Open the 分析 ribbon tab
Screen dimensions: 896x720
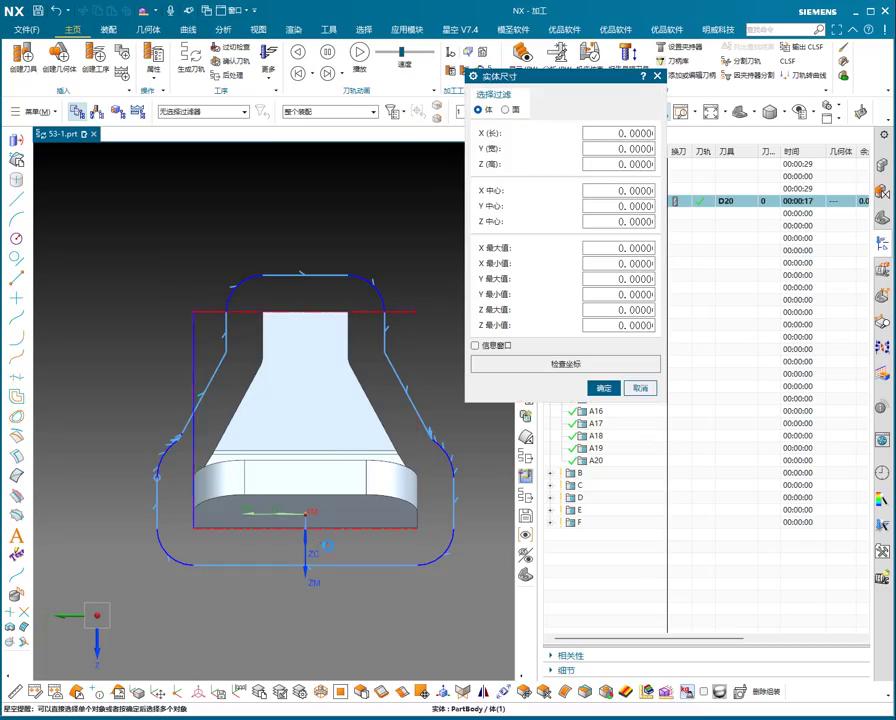coord(223,30)
